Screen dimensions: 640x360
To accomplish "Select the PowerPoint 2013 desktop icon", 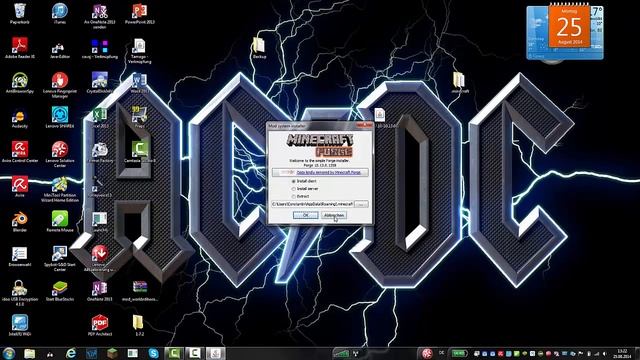I will (140, 14).
